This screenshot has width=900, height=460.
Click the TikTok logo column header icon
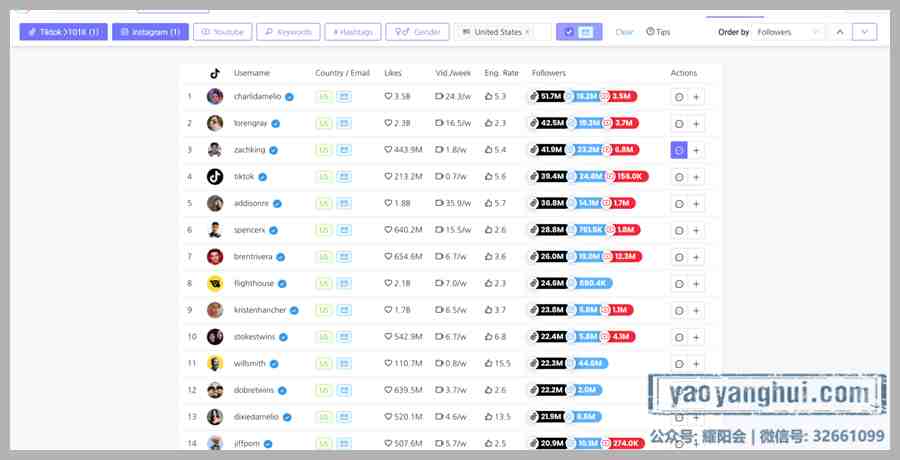click(215, 73)
